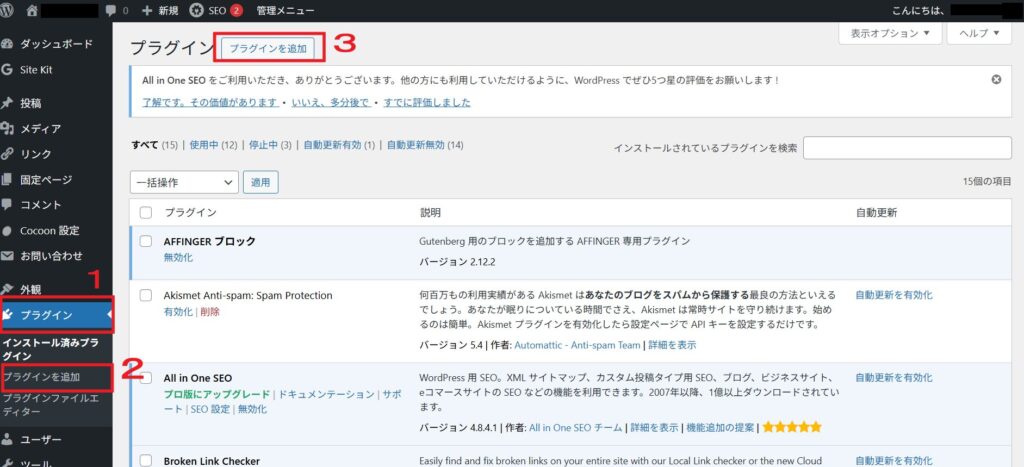The image size is (1024, 467).
Task: Open the comments bubble icon in the admin bar
Action: pyautogui.click(x=111, y=11)
